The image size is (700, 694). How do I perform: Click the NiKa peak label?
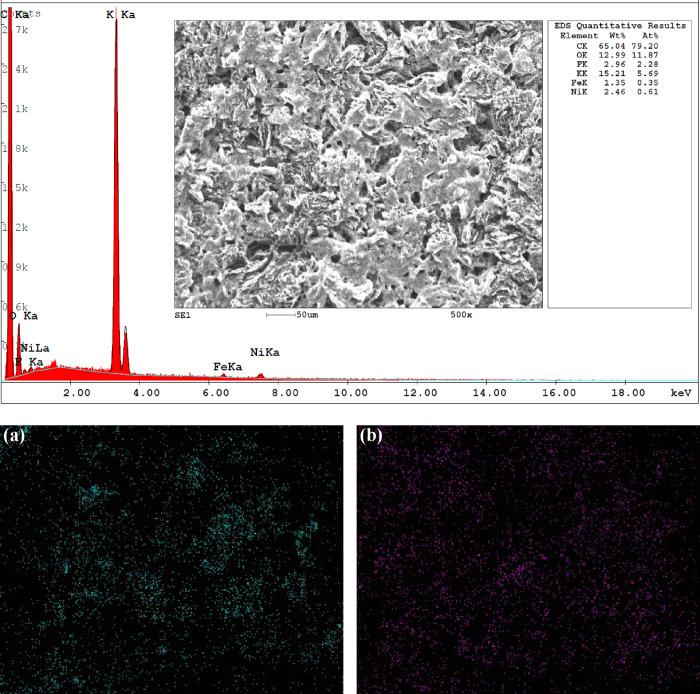(x=265, y=352)
